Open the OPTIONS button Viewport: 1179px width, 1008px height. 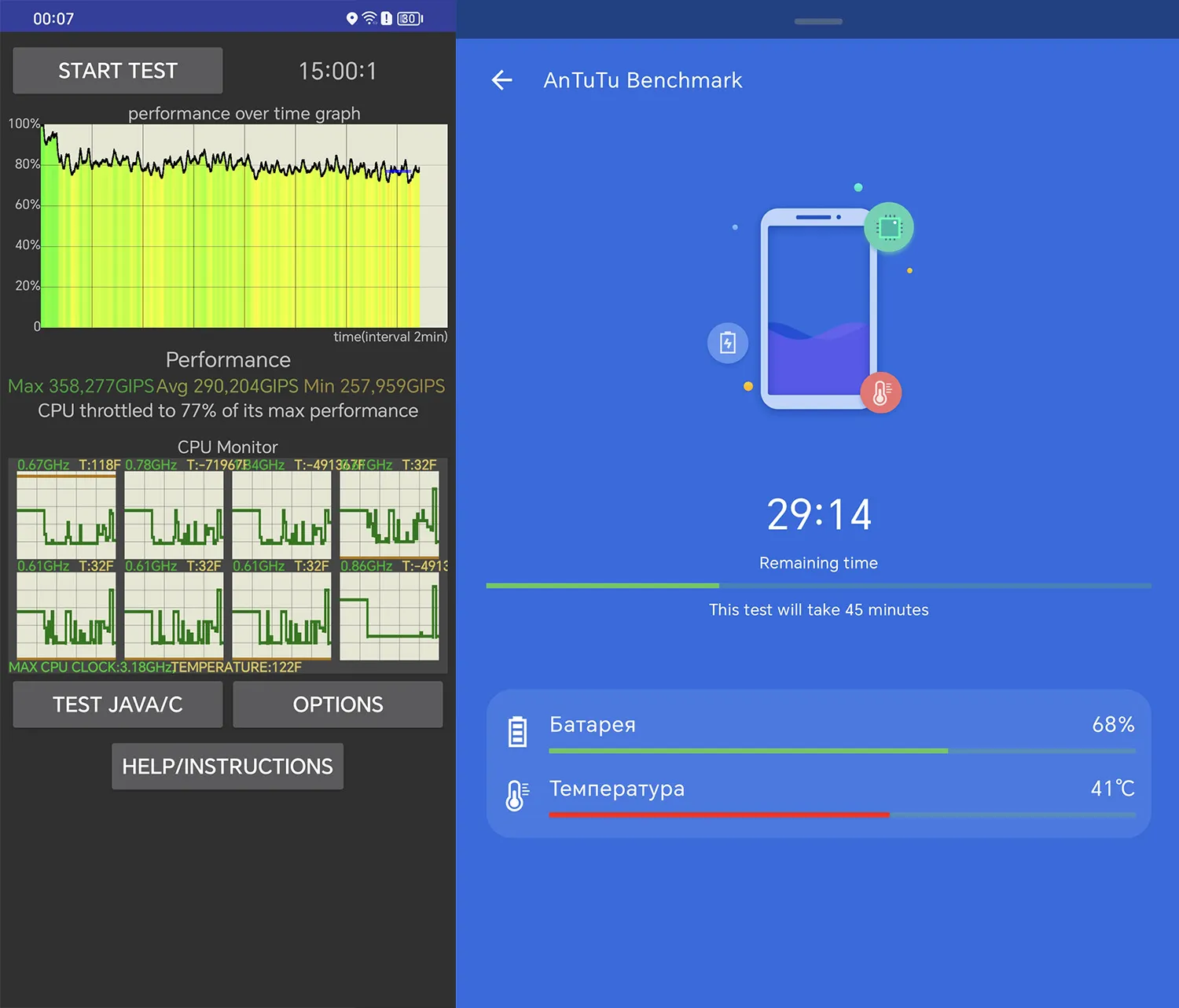(338, 704)
